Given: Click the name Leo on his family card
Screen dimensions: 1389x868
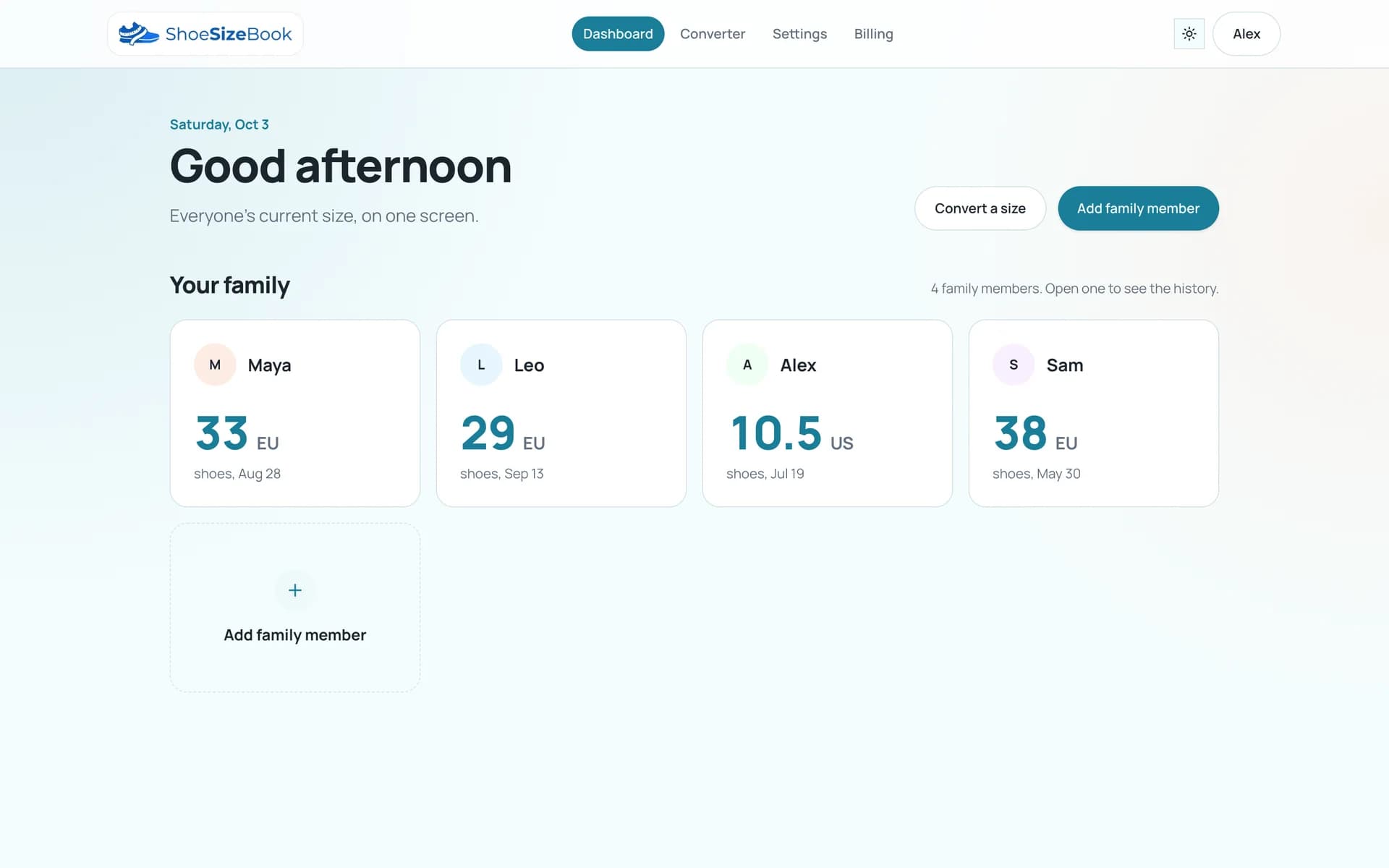Looking at the screenshot, I should click(529, 365).
